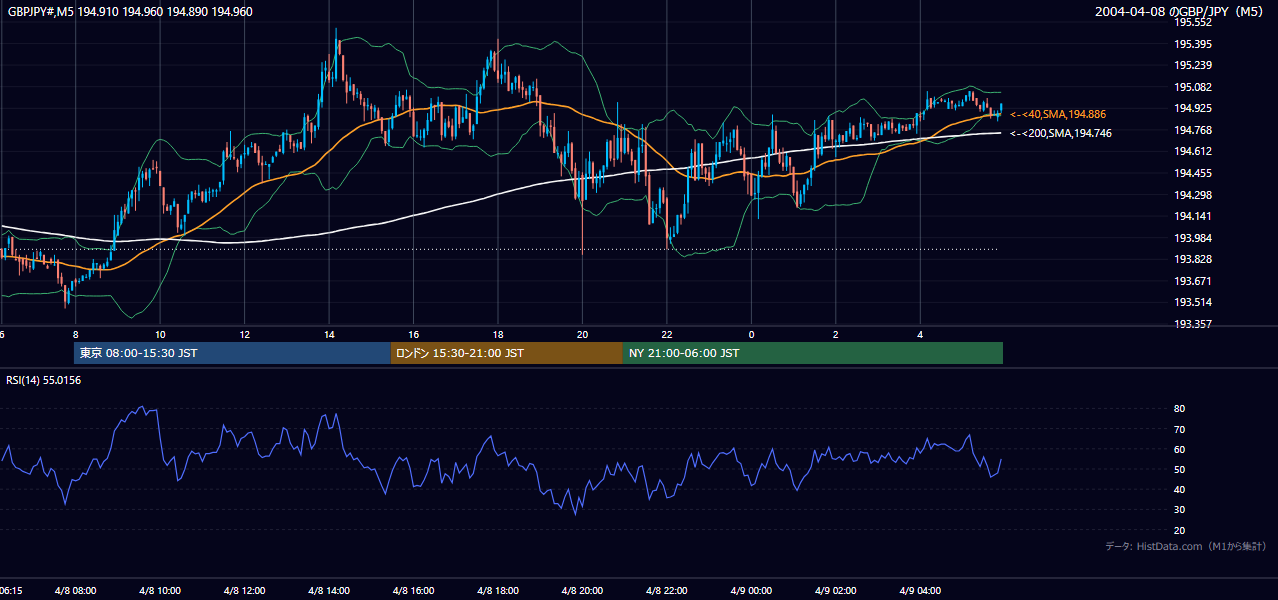Click hour label 16 under price chart
The height and width of the screenshot is (600, 1278).
413,335
